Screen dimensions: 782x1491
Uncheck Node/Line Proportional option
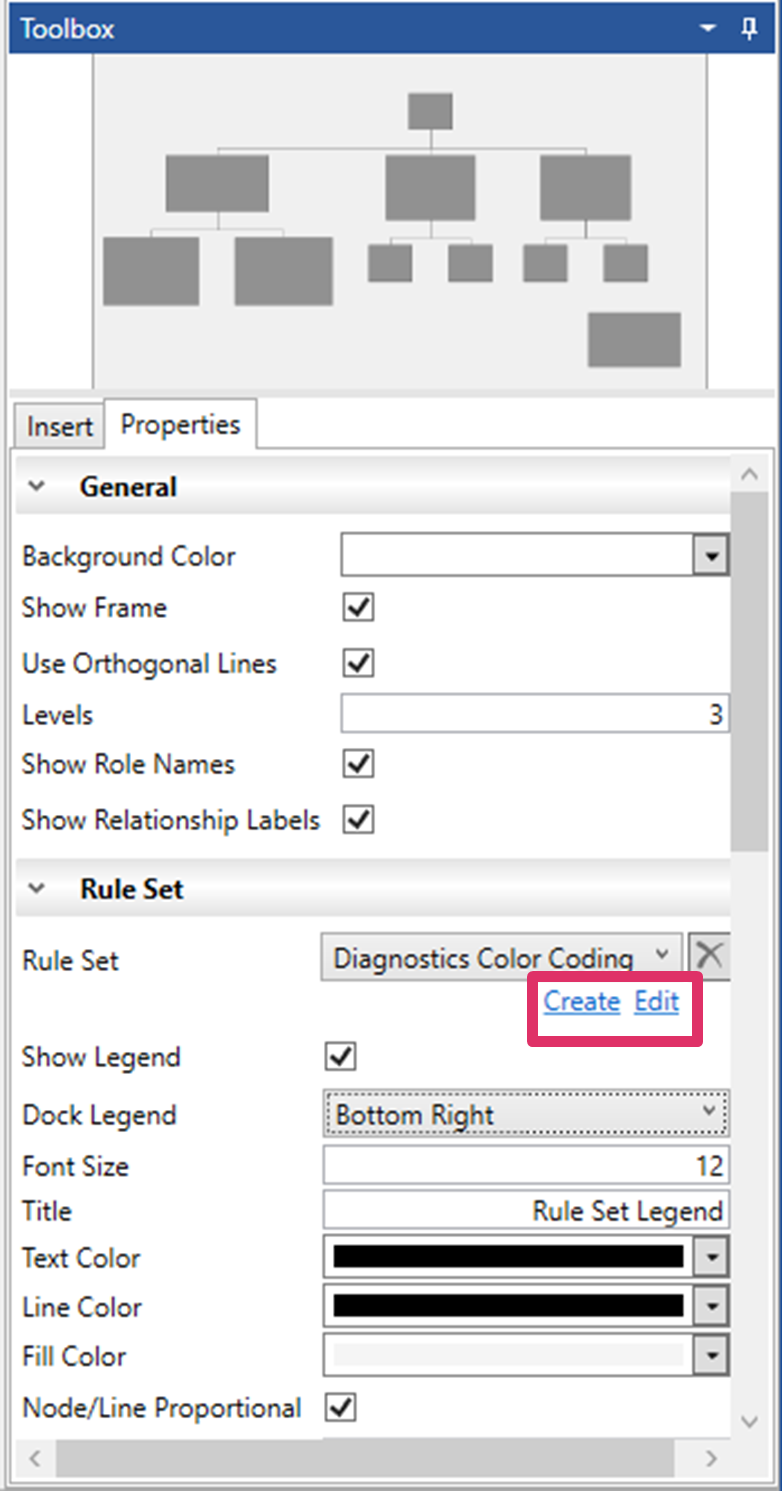[x=341, y=1407]
